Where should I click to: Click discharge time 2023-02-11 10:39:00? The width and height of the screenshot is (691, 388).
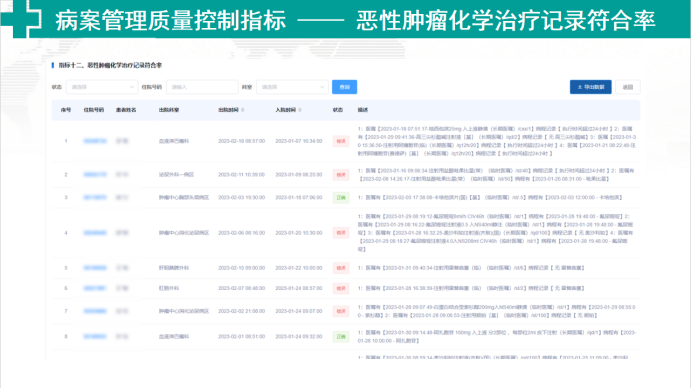coord(241,175)
